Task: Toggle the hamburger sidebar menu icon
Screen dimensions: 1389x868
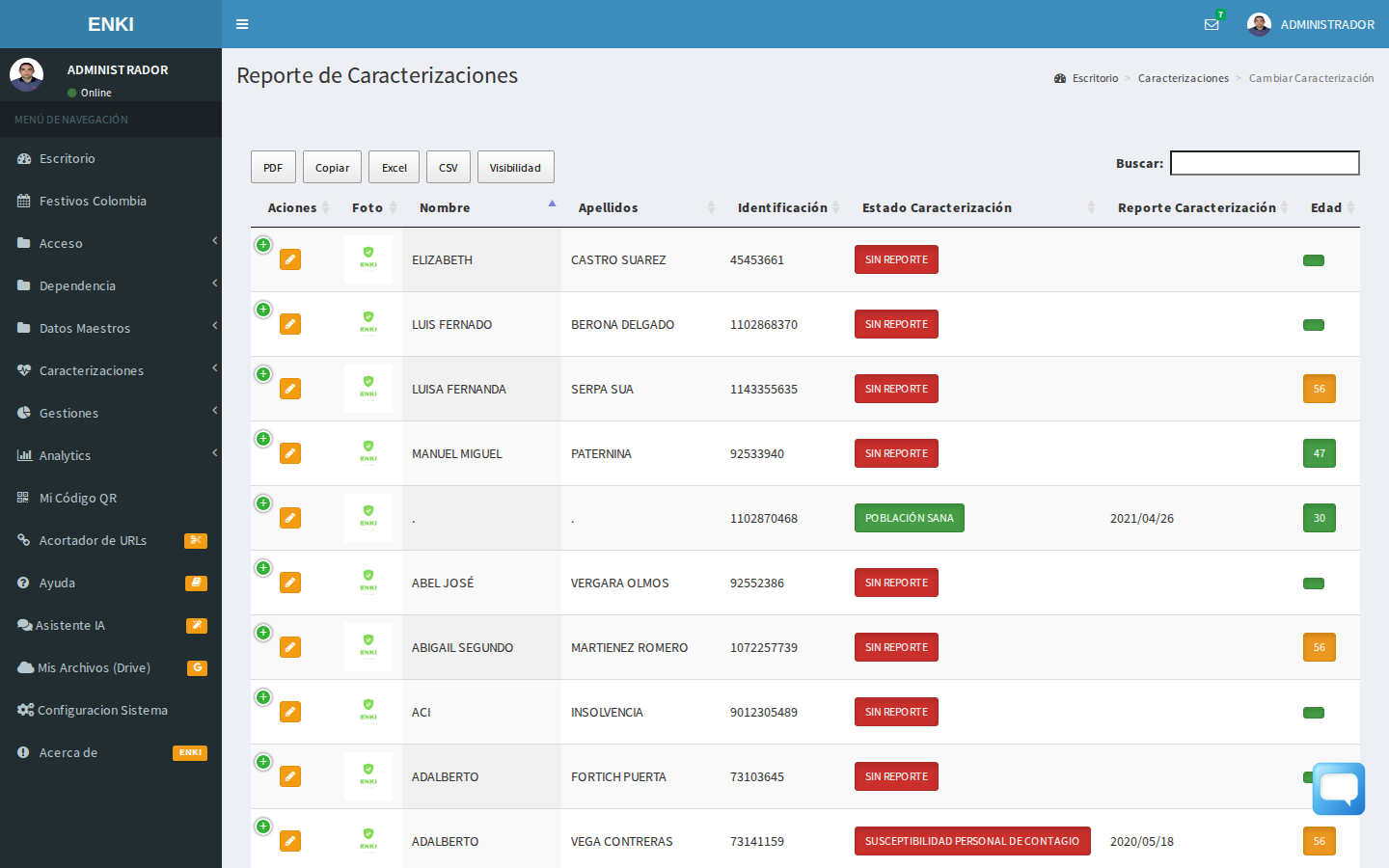Action: (x=242, y=24)
